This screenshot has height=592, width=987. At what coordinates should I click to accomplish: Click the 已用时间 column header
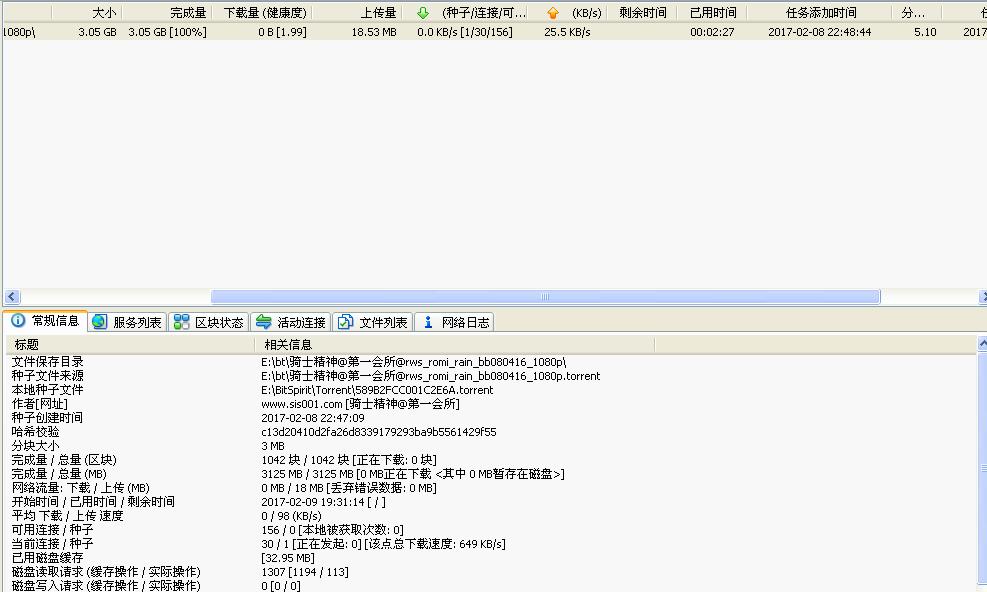coord(712,13)
